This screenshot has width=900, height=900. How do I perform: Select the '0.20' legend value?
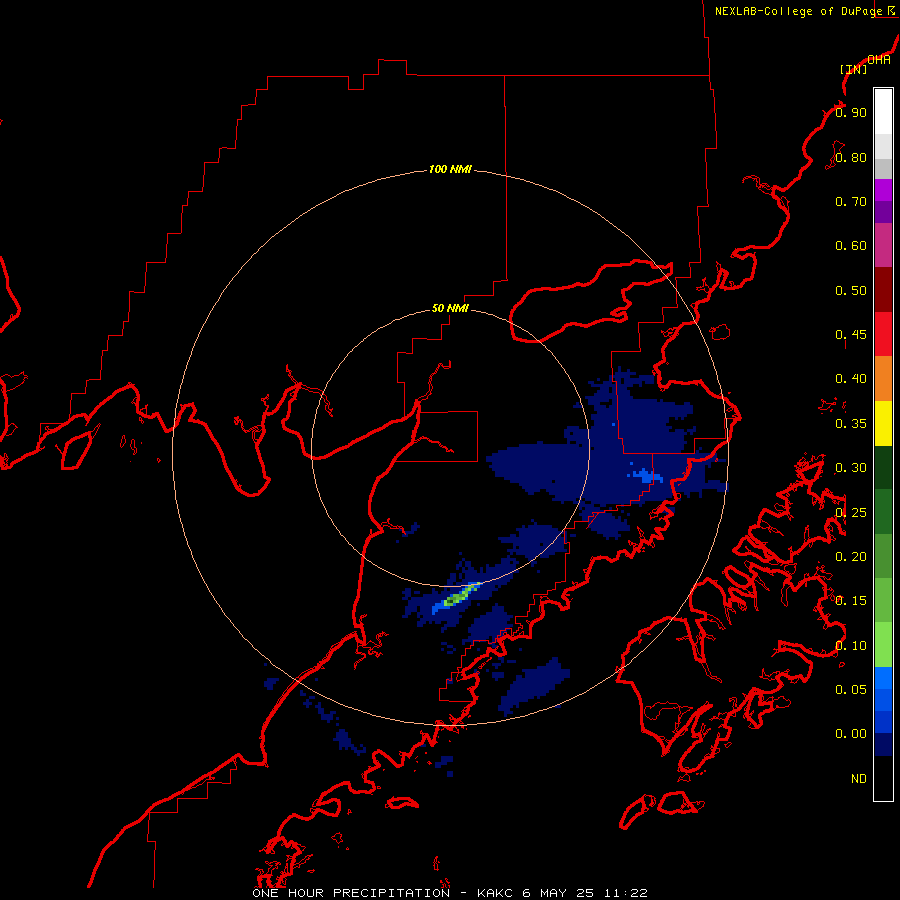click(x=851, y=557)
